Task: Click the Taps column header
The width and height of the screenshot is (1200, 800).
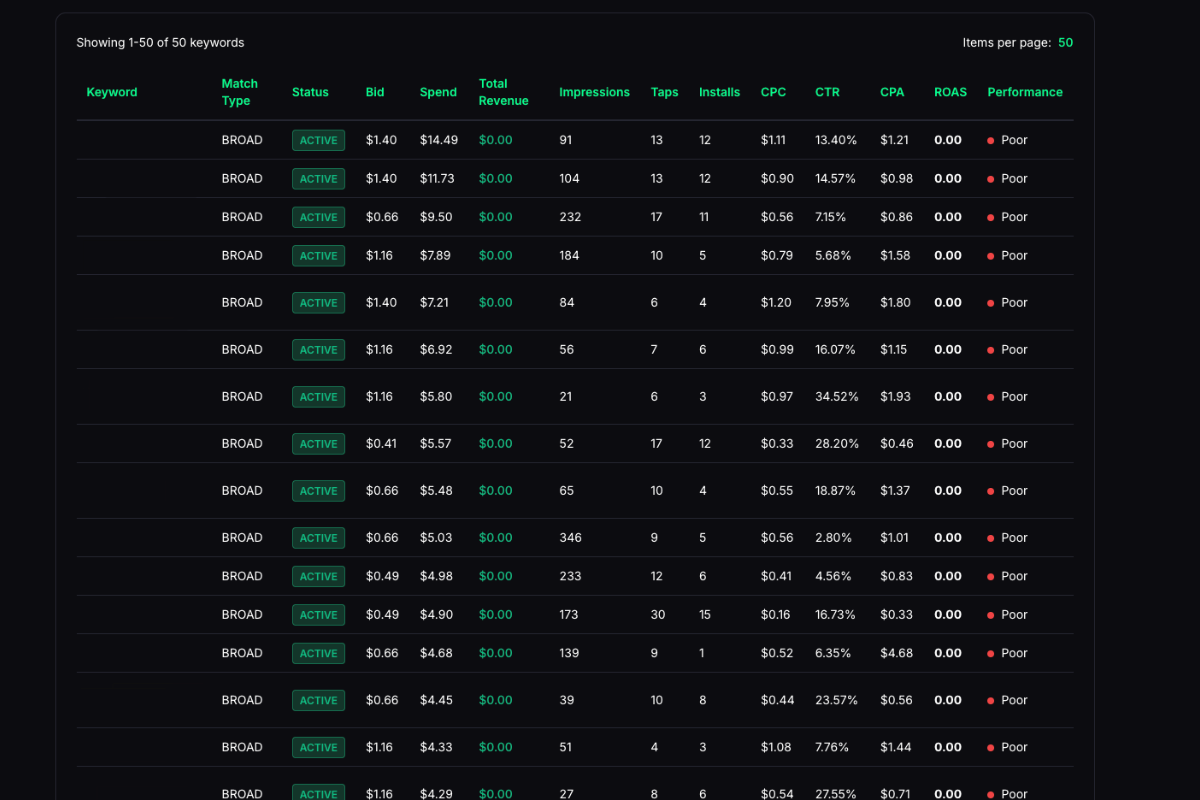Action: (x=664, y=92)
